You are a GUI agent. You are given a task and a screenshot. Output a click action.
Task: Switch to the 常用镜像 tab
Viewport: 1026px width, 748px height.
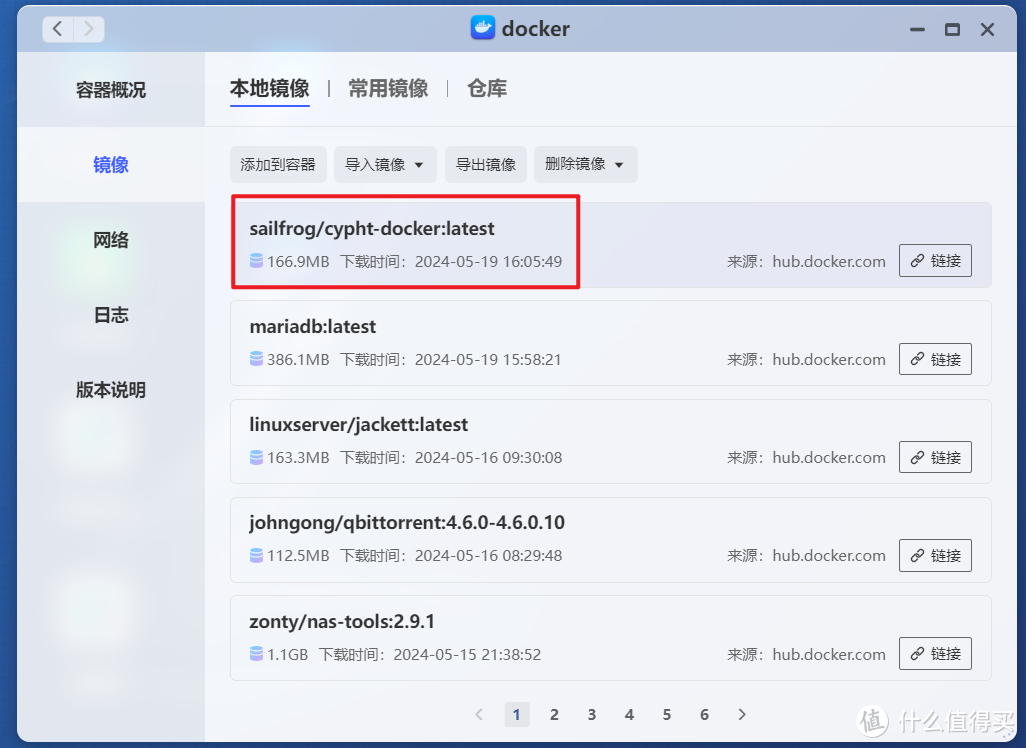click(388, 88)
